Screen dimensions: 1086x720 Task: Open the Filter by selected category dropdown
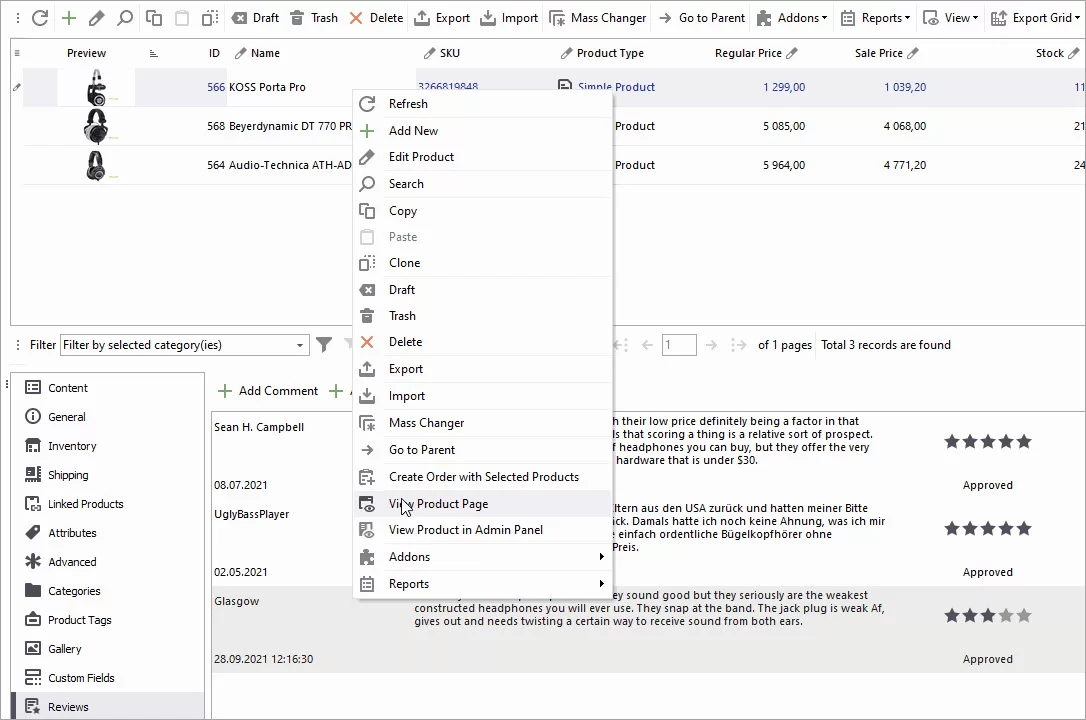(x=185, y=345)
